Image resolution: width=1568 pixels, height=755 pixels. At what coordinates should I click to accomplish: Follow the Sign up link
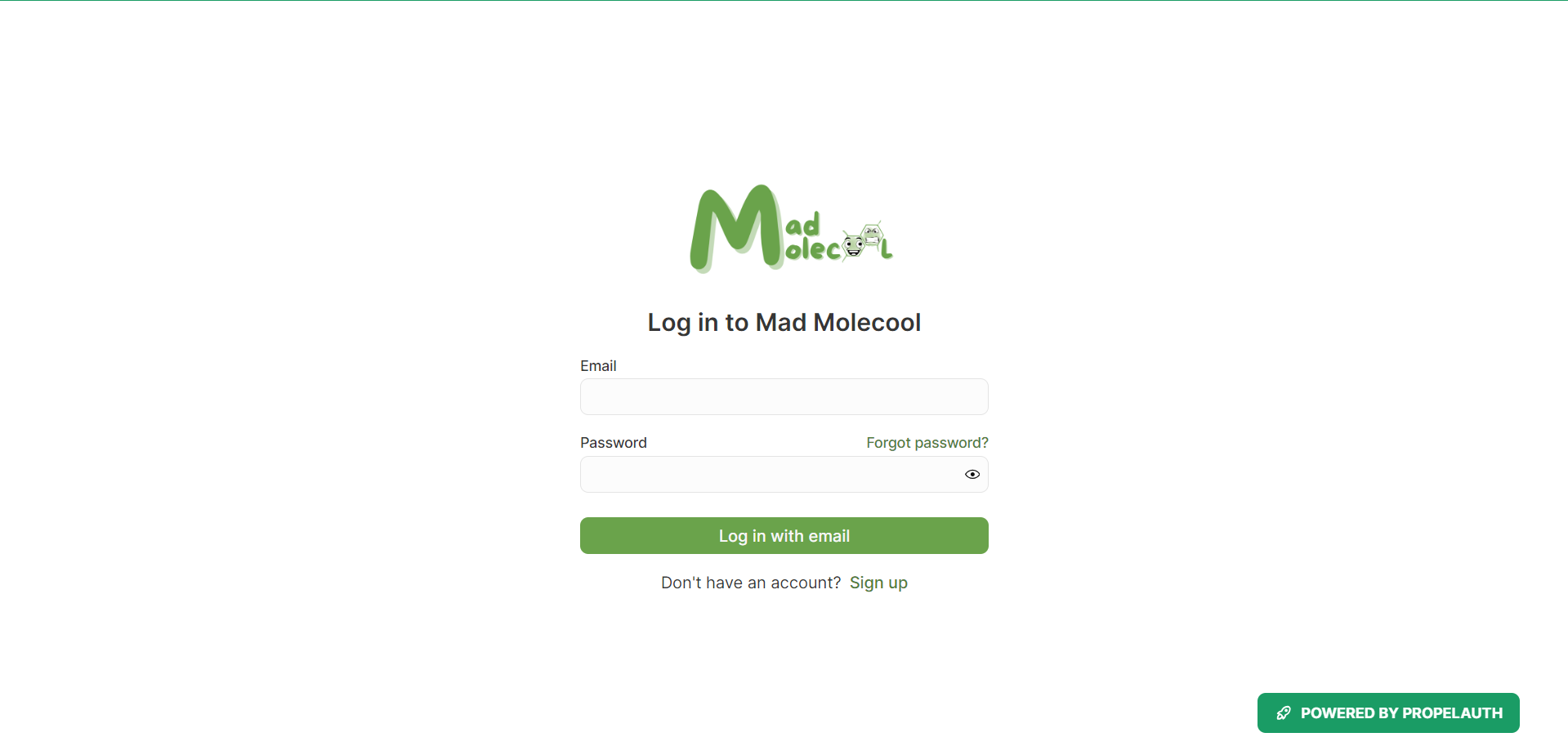tap(878, 583)
